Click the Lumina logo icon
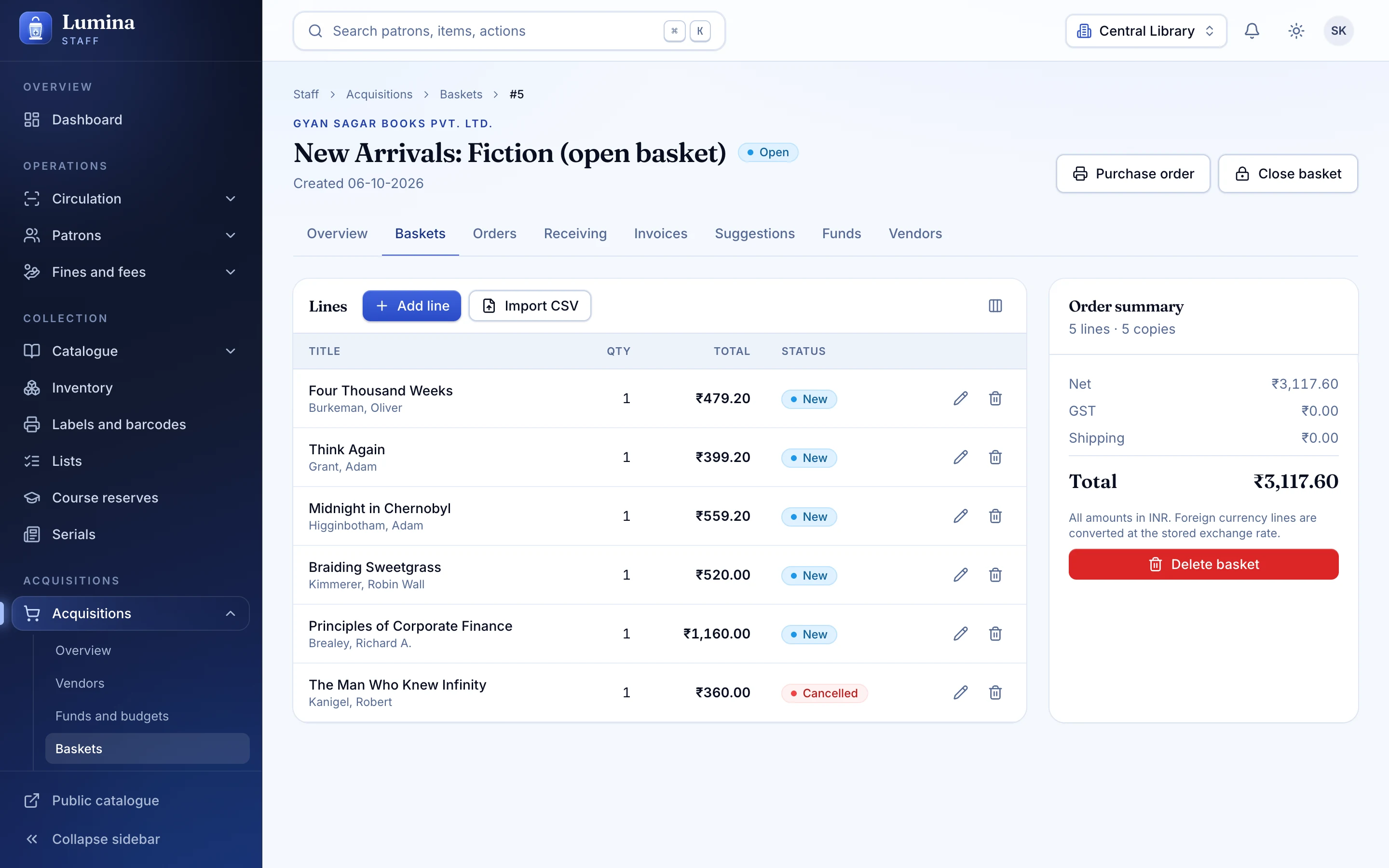The height and width of the screenshot is (868, 1389). [x=36, y=28]
